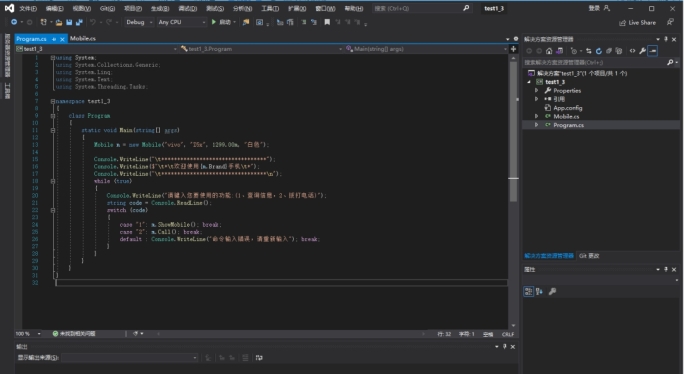Open the 文件(F) menu
The height and width of the screenshot is (374, 684).
(x=28, y=8)
